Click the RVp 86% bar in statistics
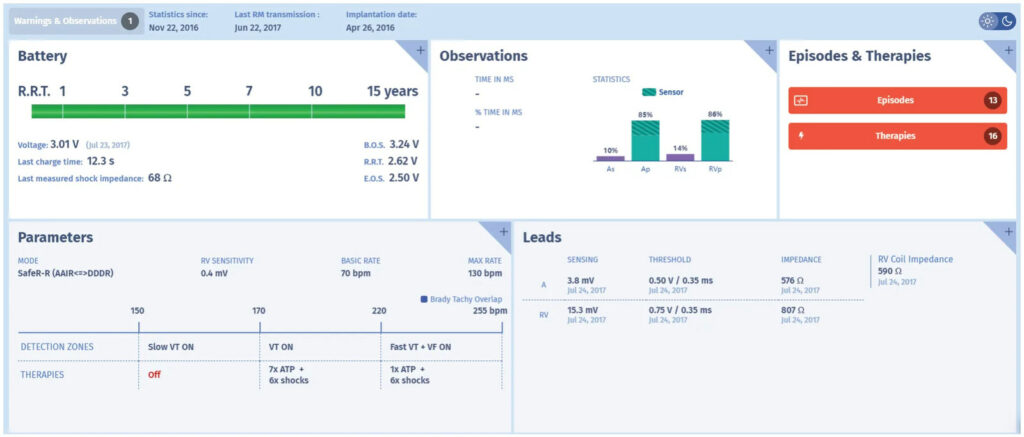 [x=714, y=140]
